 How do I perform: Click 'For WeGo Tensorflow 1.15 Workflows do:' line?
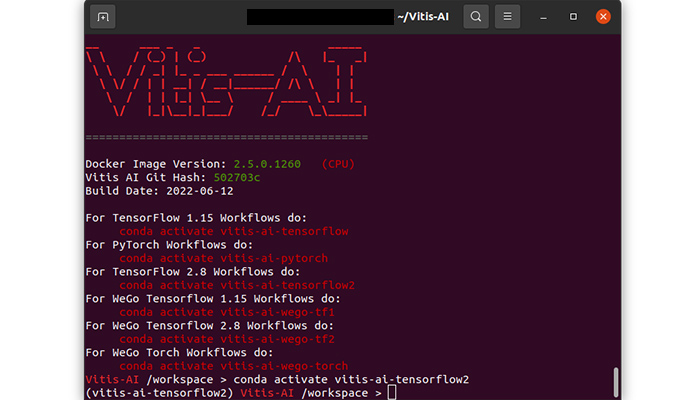pyautogui.click(x=213, y=299)
